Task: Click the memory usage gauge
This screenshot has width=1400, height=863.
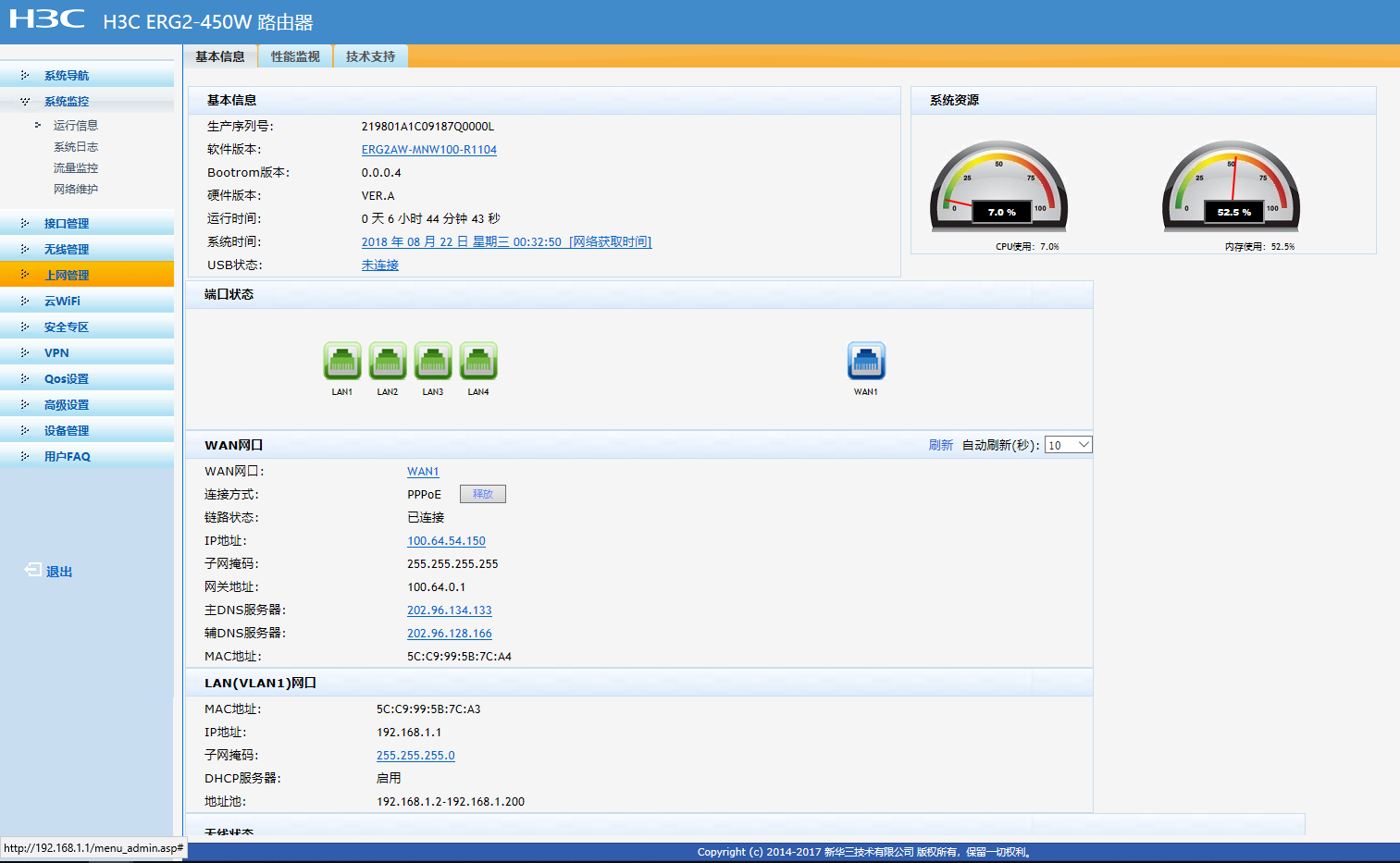Action: tap(1232, 187)
